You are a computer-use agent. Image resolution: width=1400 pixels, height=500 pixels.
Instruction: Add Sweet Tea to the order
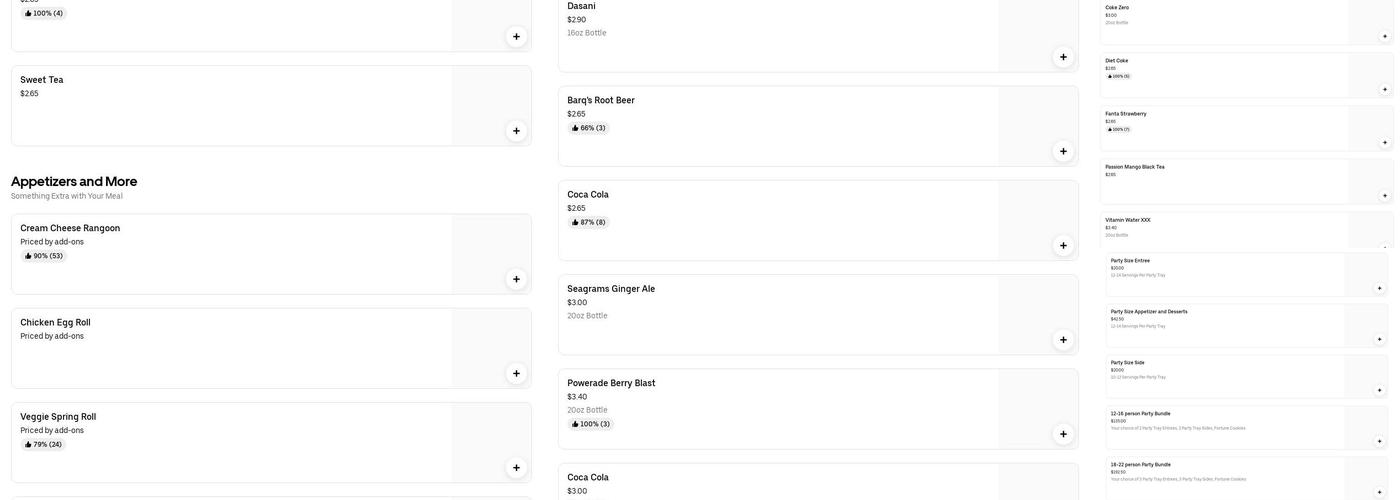coord(516,131)
